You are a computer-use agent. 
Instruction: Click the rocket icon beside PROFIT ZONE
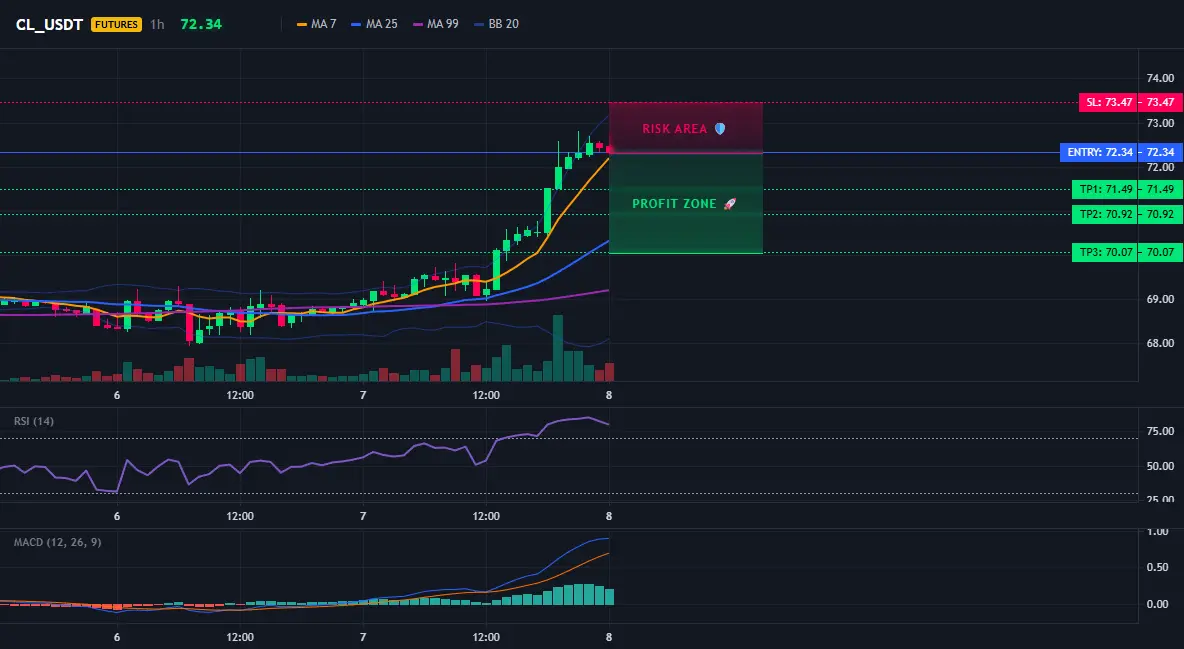[x=729, y=204]
